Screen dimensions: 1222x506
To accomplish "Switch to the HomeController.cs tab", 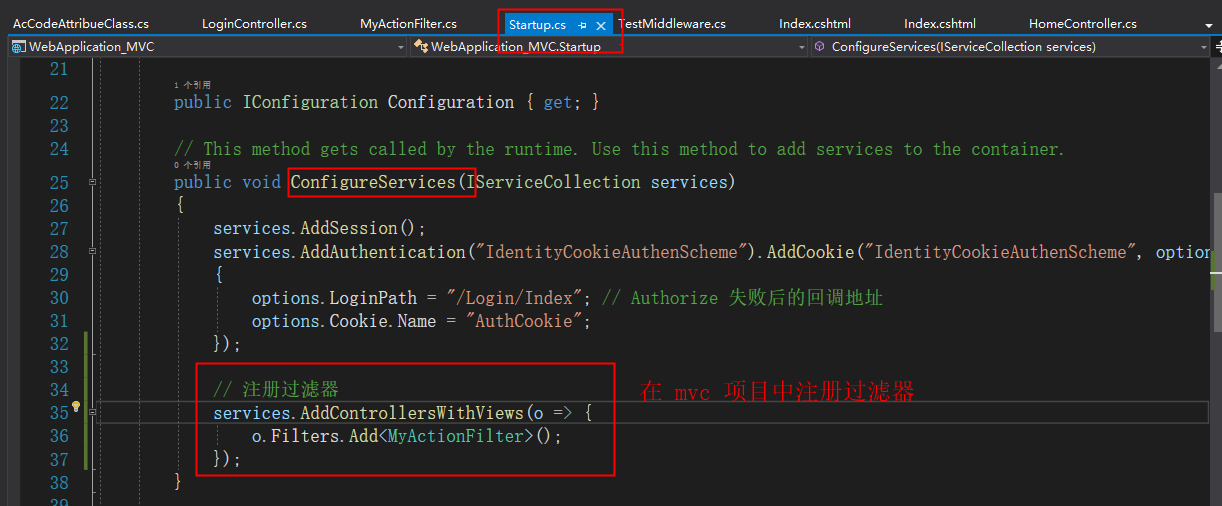I will (1083, 24).
